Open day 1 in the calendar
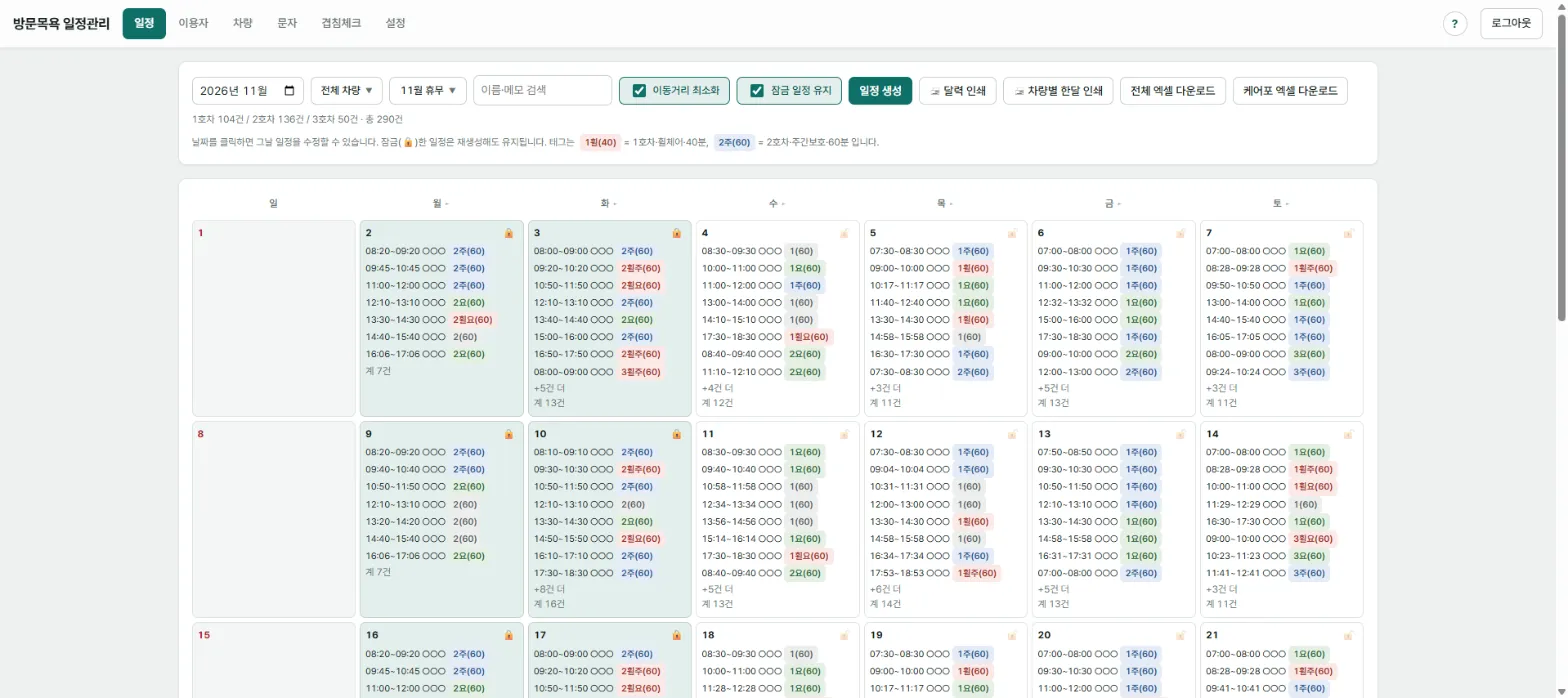Image resolution: width=1568 pixels, height=698 pixels. point(273,318)
